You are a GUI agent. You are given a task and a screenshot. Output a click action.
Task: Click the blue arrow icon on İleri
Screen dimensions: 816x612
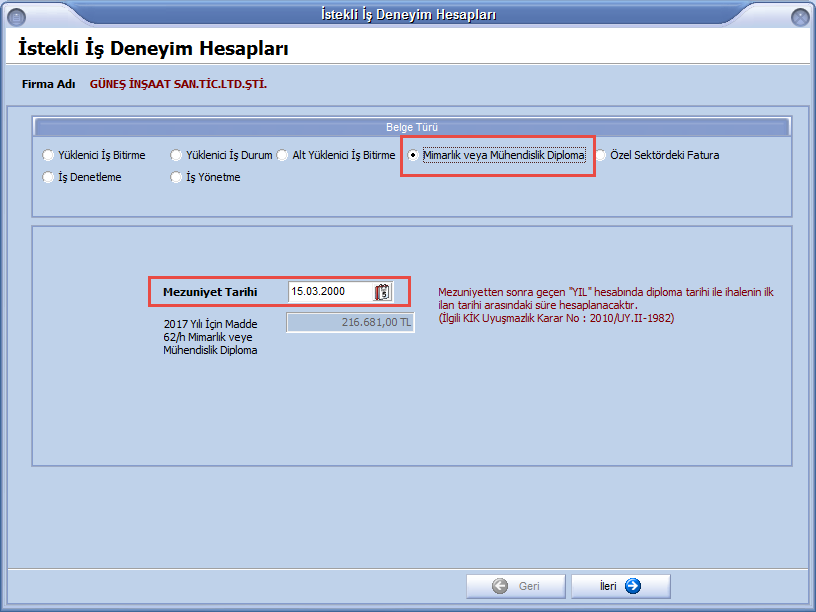click(632, 587)
